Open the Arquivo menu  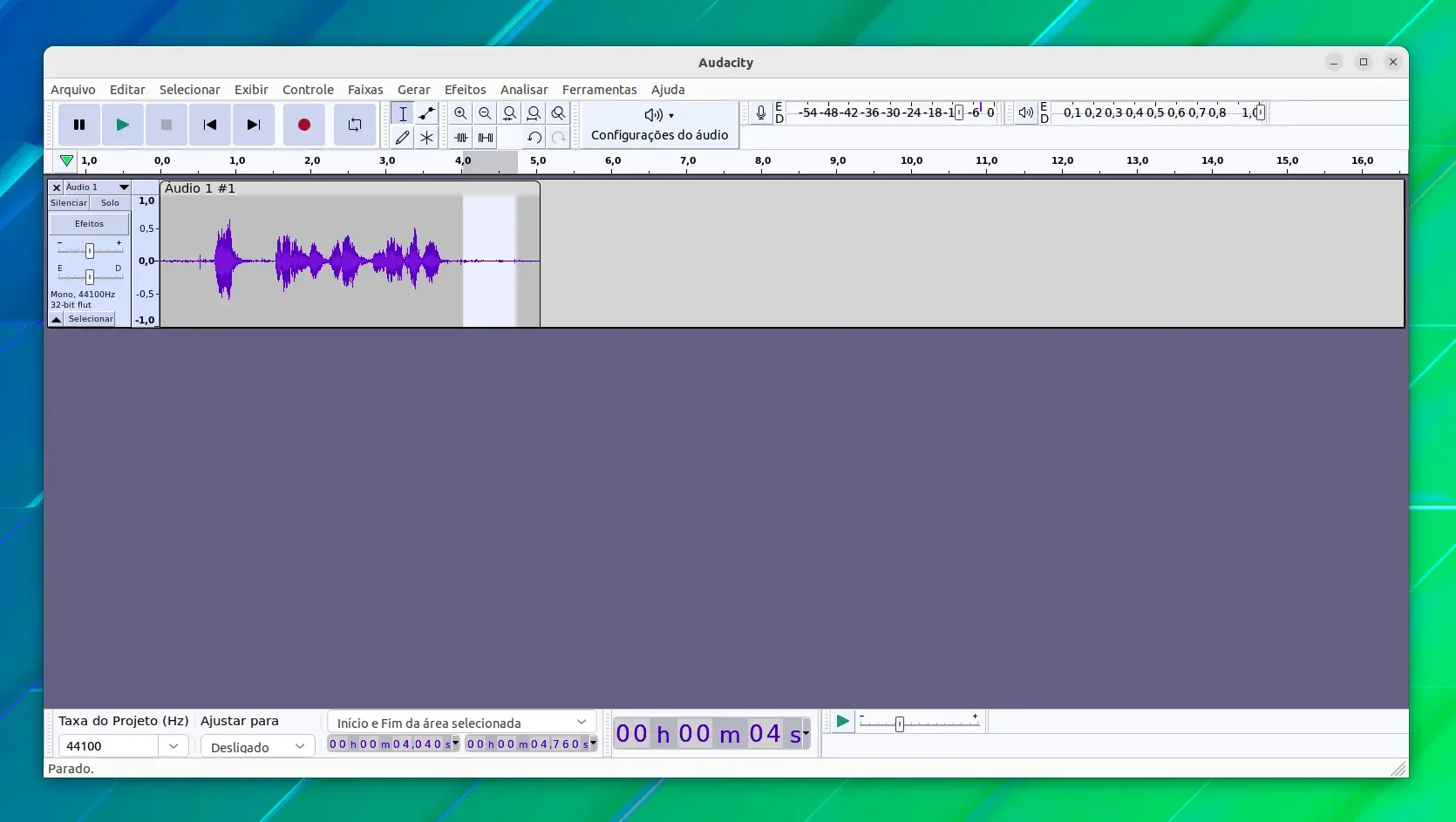[x=72, y=90]
